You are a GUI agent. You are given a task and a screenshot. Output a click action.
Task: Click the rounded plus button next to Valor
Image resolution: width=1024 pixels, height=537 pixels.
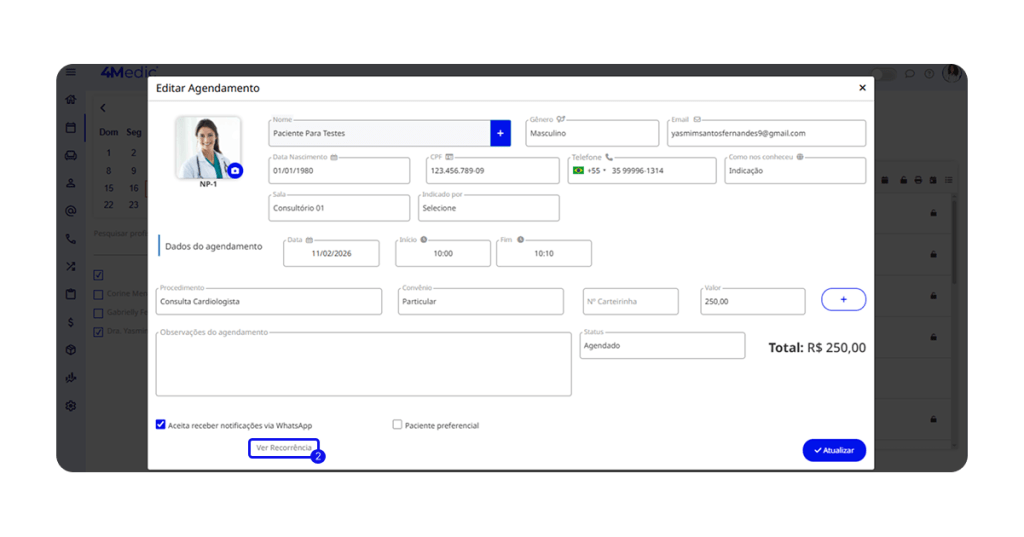click(843, 299)
